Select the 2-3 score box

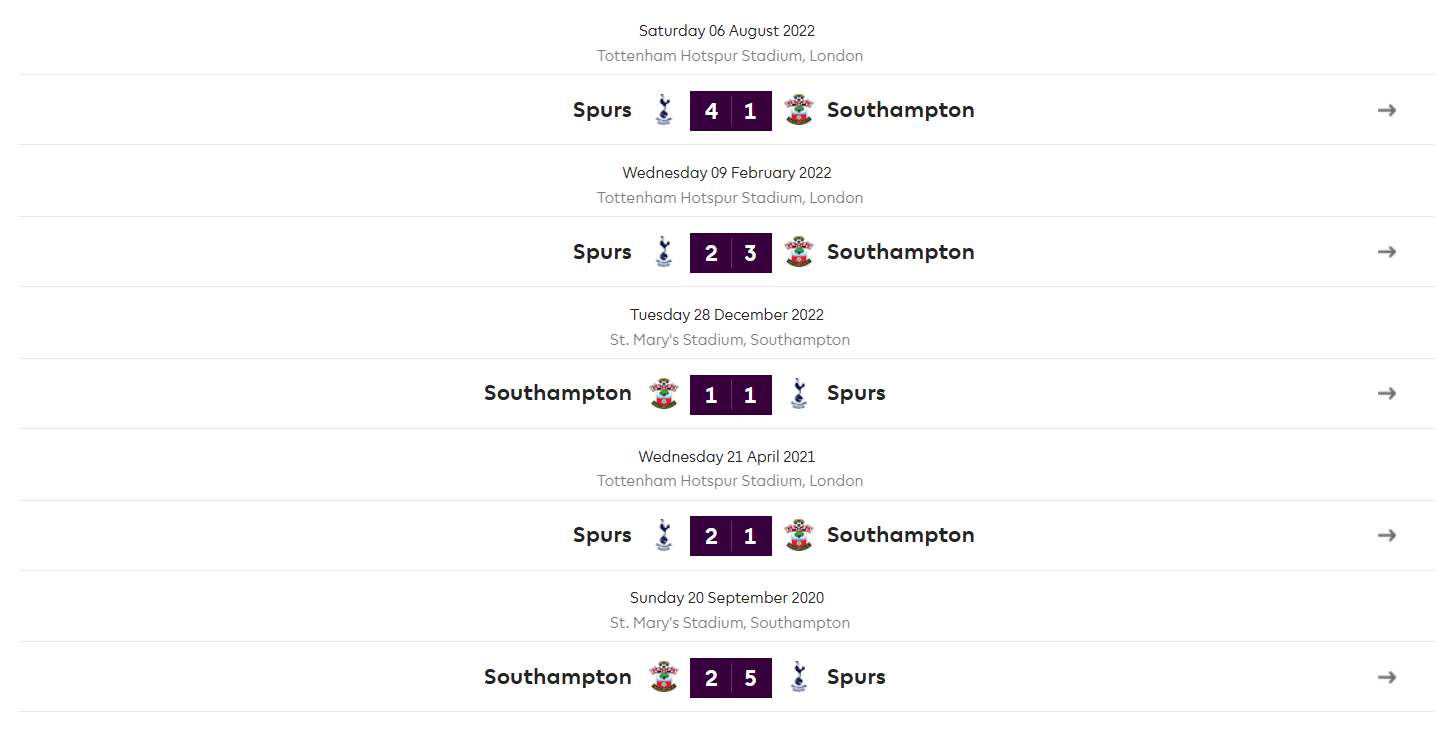pyautogui.click(x=731, y=253)
